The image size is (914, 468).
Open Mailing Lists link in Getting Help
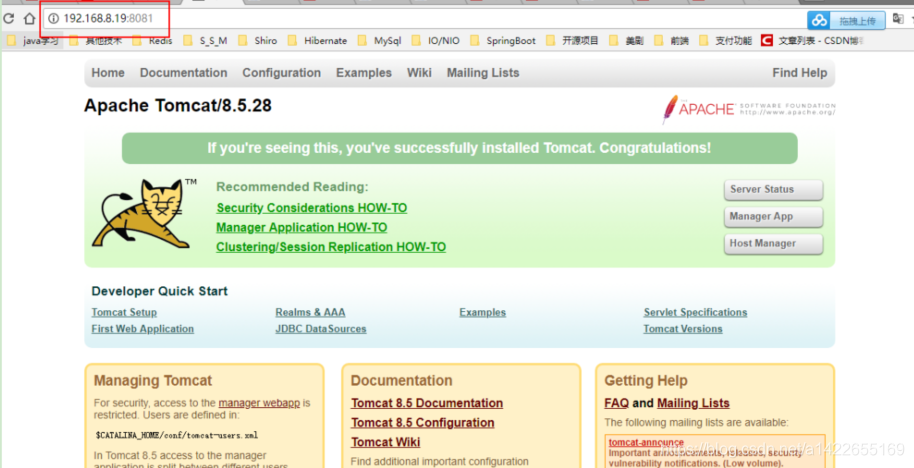point(693,403)
